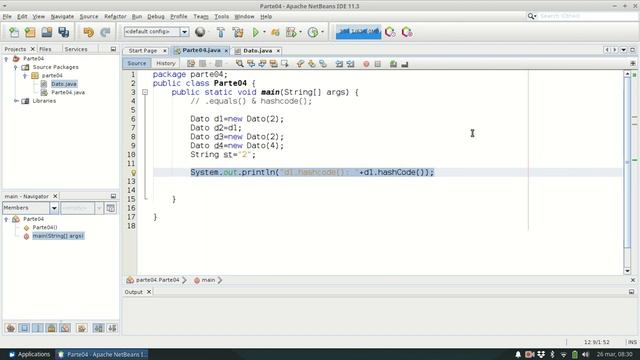Switch to the Files panel tab
Viewport: 640px width, 360px height.
[x=45, y=49]
